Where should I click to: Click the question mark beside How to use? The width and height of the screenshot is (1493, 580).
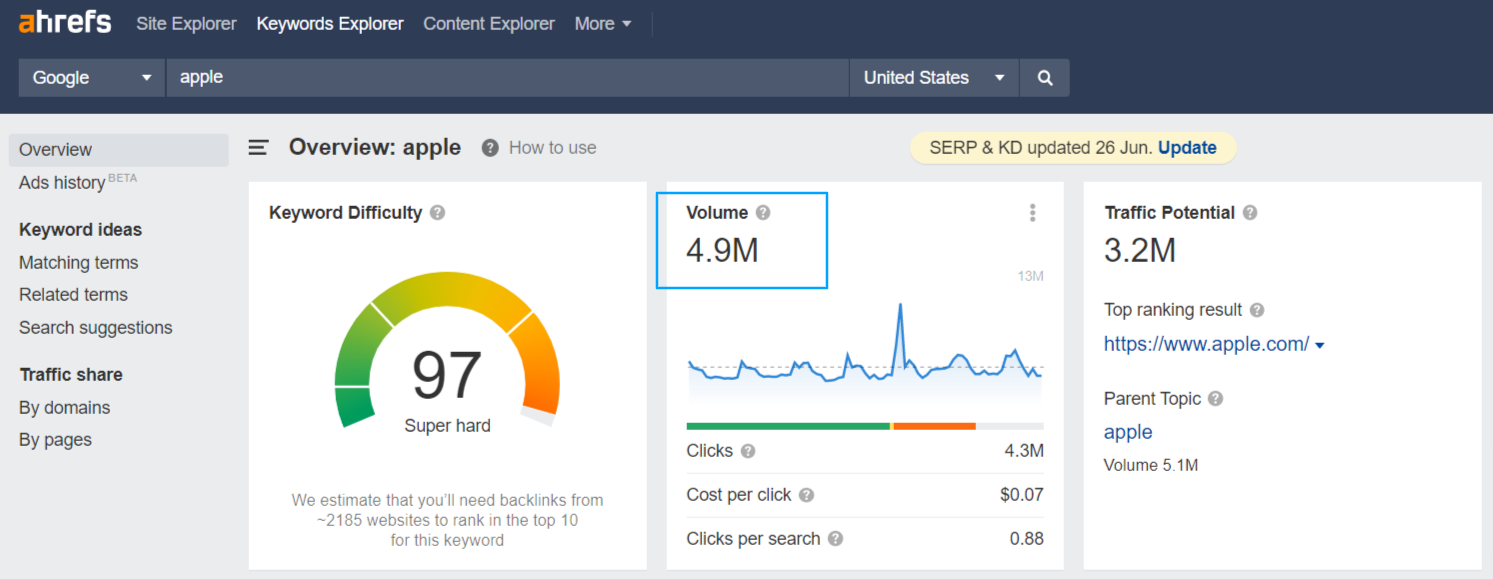[489, 147]
